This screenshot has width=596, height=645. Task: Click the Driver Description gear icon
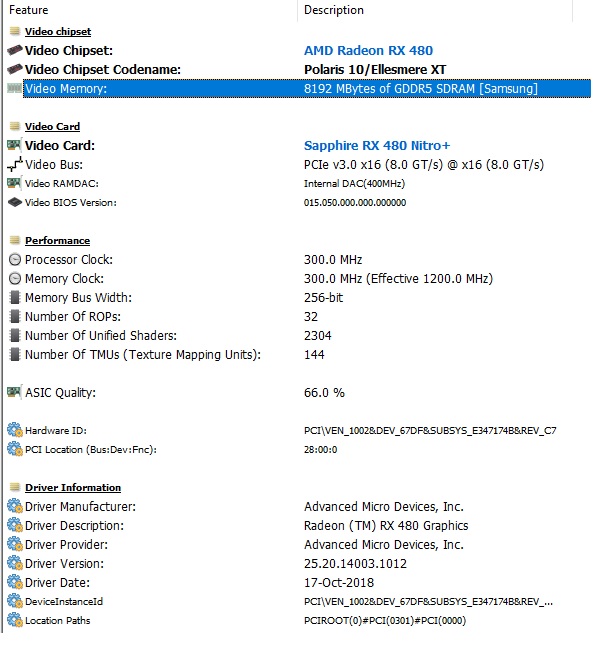click(x=15, y=525)
